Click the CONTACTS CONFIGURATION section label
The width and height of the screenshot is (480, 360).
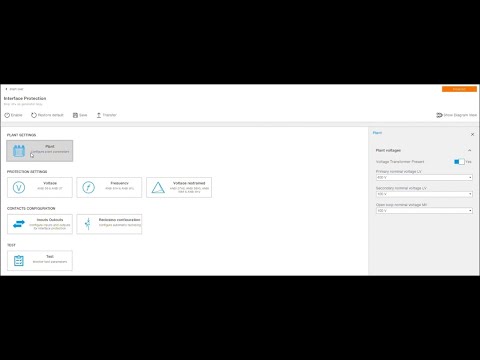coord(31,208)
